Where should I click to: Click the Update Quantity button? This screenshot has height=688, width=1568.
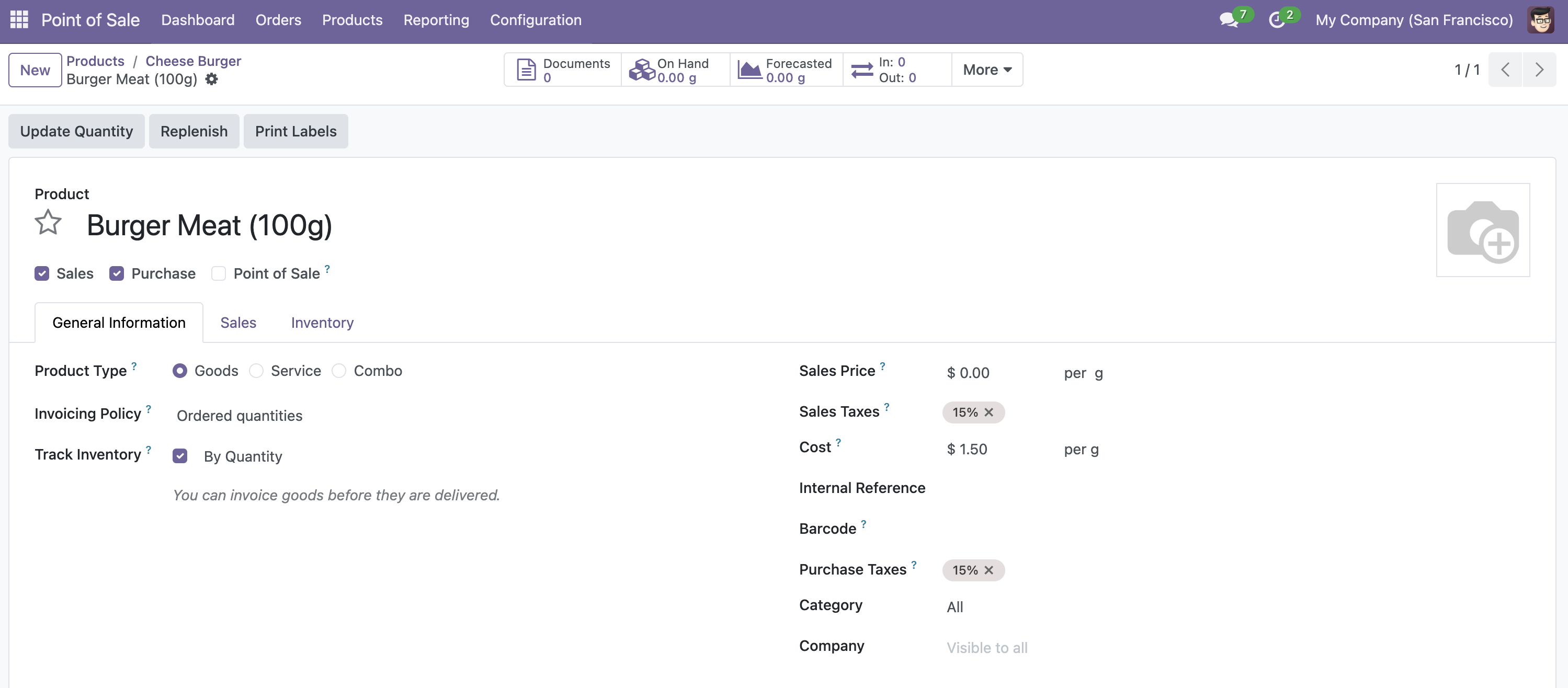(x=76, y=131)
